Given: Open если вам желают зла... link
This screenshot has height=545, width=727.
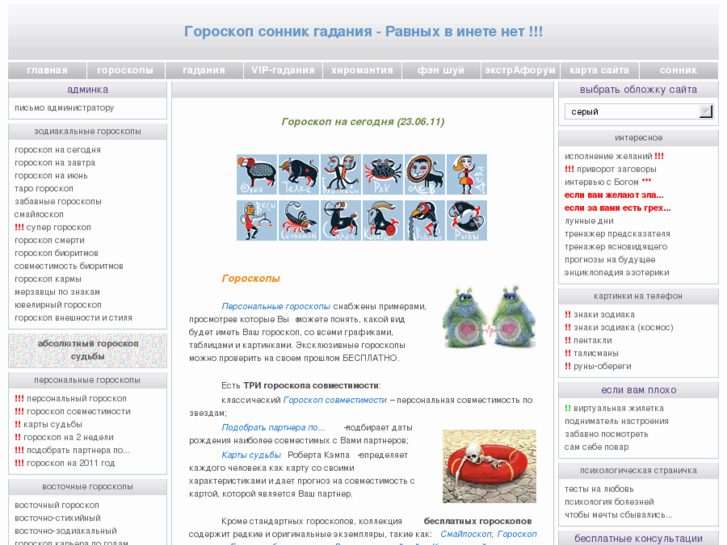Looking at the screenshot, I should click(x=614, y=195).
